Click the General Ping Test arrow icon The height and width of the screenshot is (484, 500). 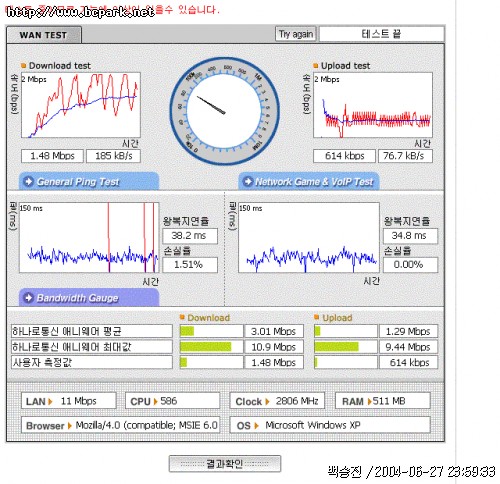(29, 181)
